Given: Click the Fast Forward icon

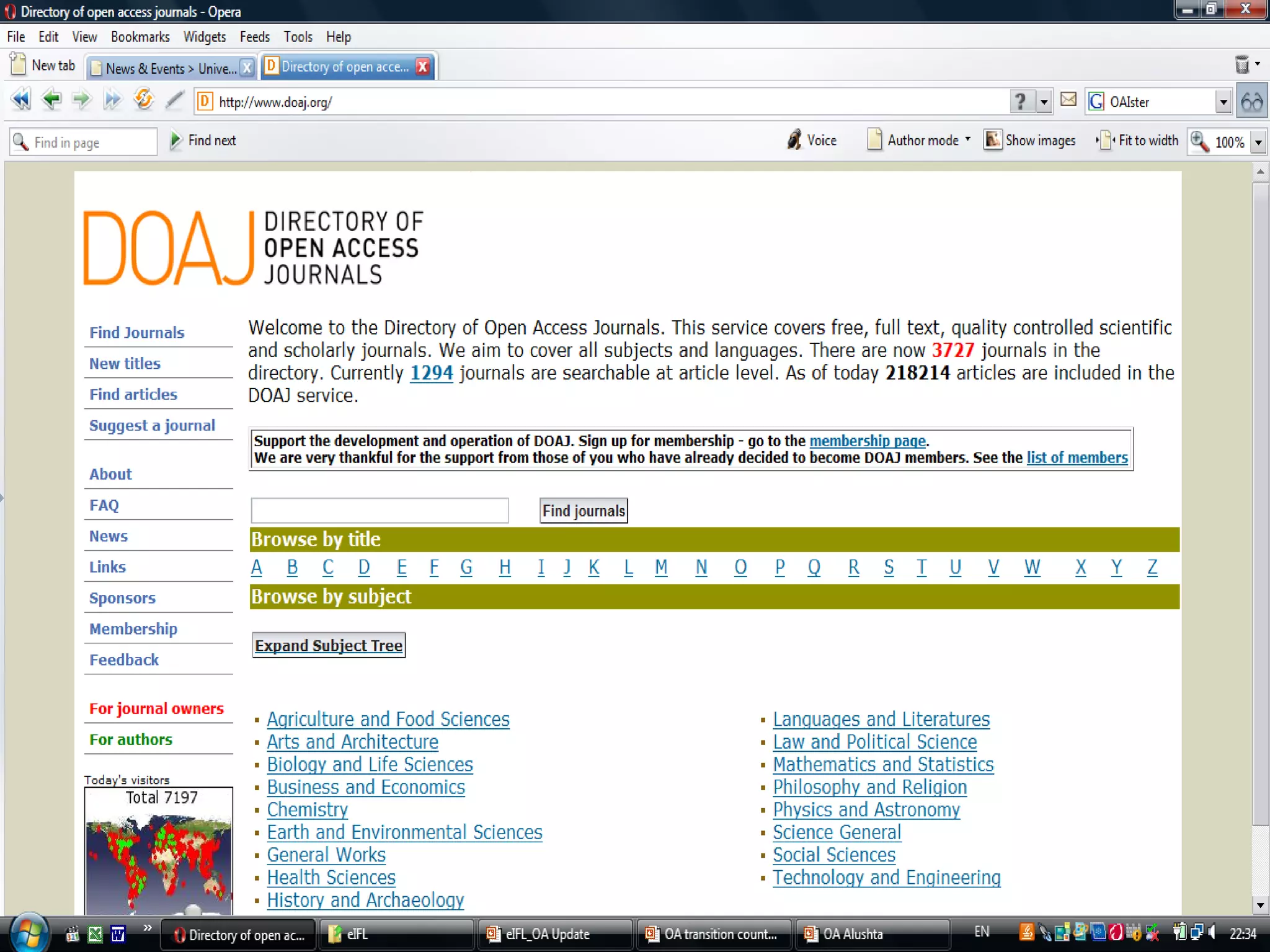Looking at the screenshot, I should pyautogui.click(x=112, y=99).
